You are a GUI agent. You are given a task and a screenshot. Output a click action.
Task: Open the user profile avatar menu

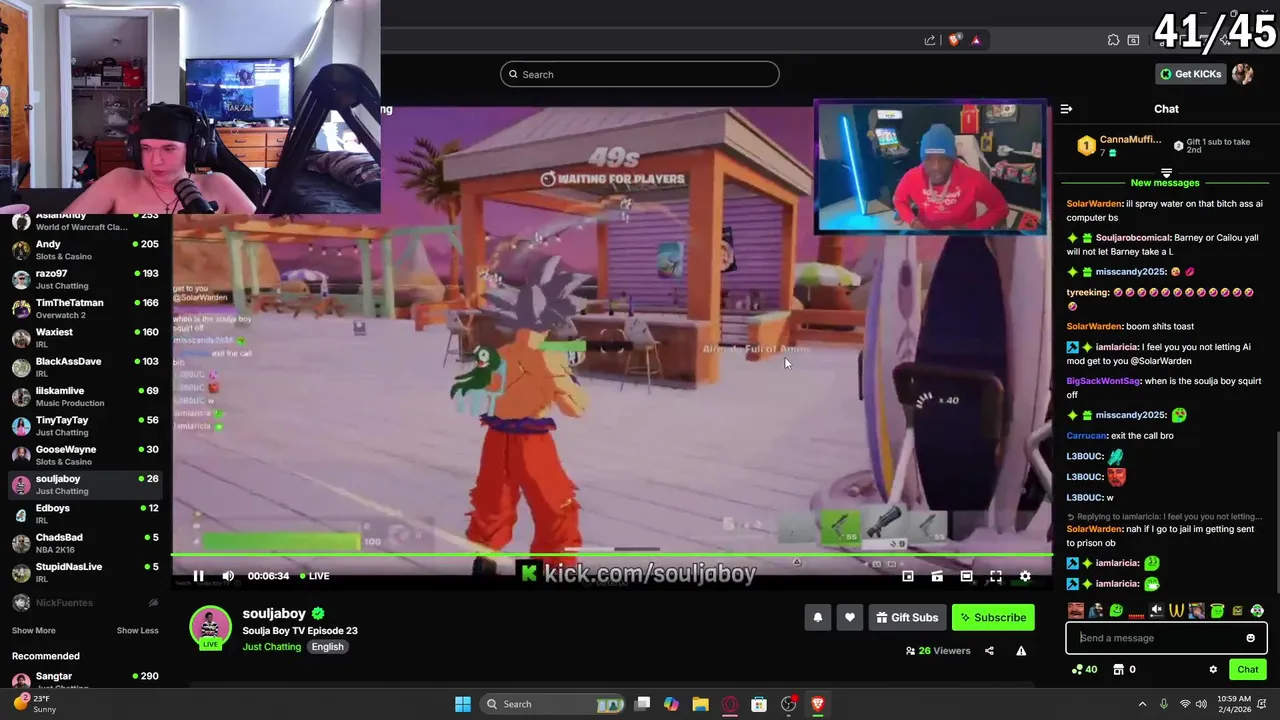tap(1243, 74)
